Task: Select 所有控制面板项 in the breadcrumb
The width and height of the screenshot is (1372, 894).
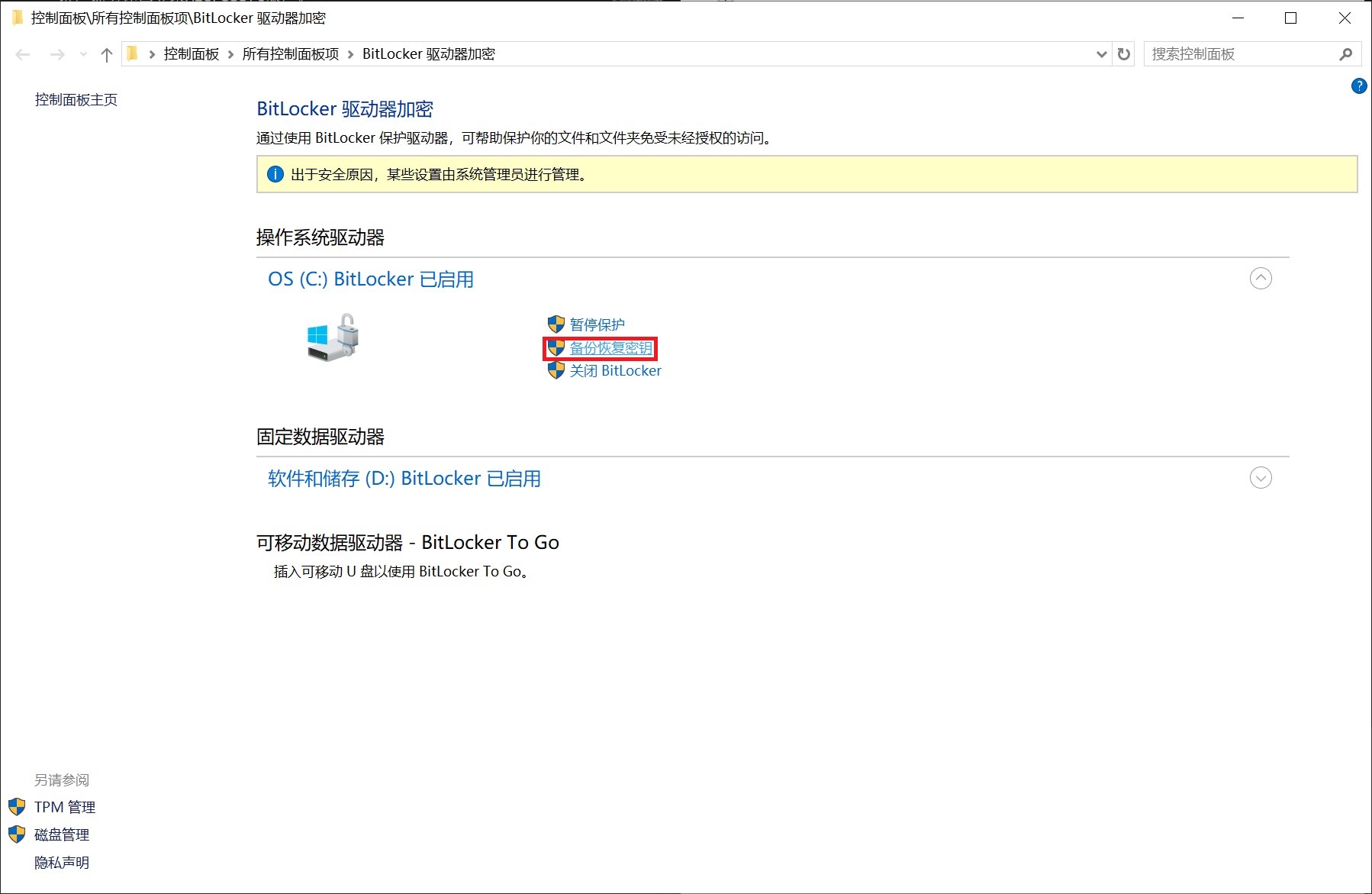Action: pyautogui.click(x=290, y=53)
